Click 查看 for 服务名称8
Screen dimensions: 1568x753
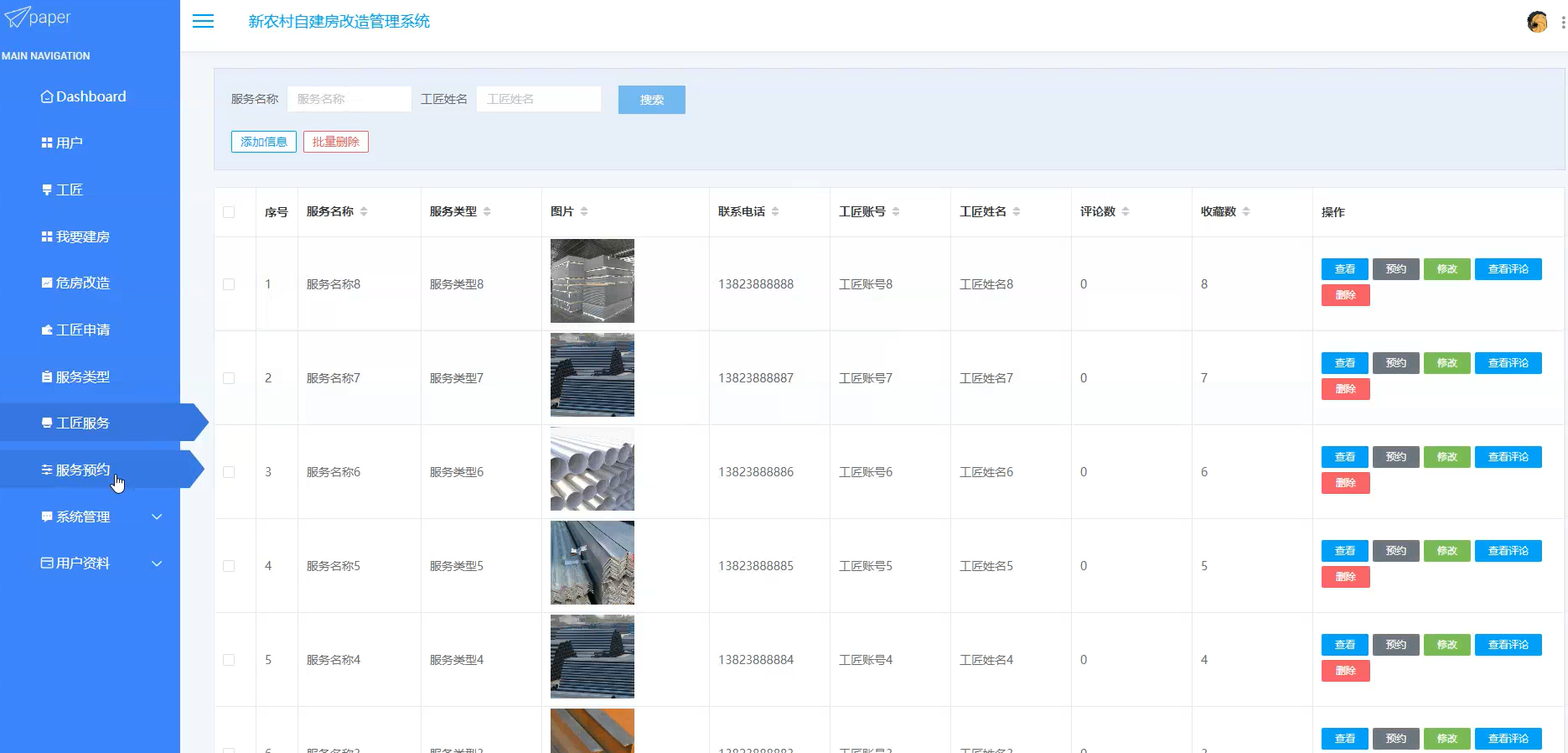(x=1345, y=269)
